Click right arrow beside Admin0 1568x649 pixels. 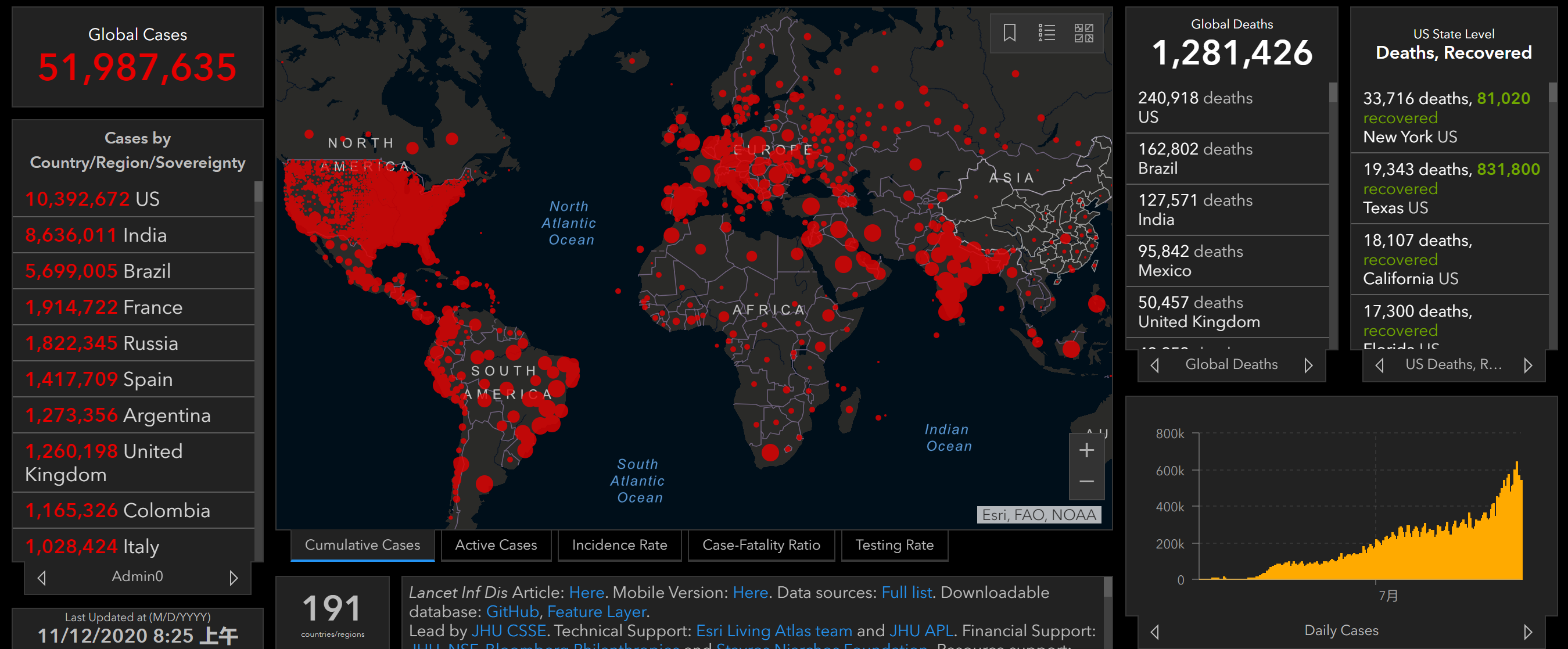click(x=234, y=577)
